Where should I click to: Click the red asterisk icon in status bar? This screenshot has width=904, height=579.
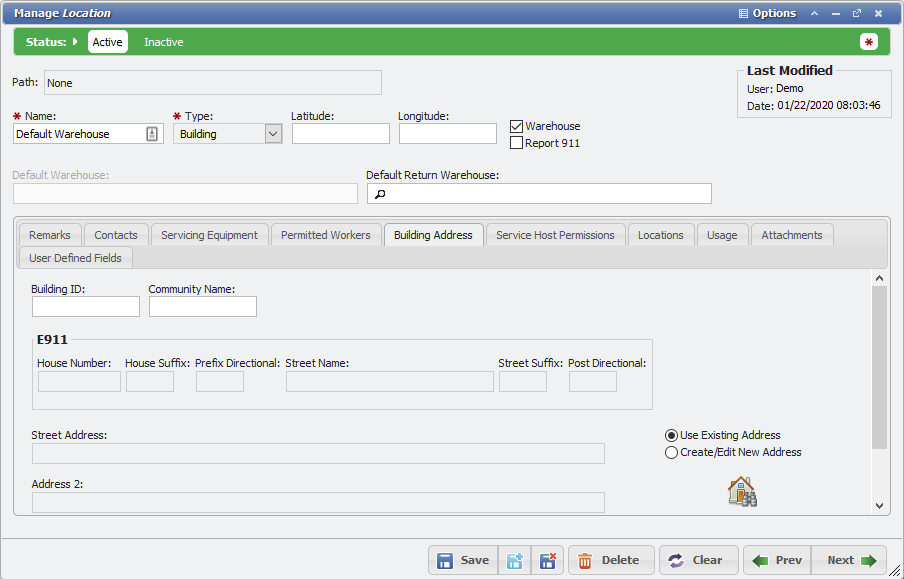[x=869, y=42]
